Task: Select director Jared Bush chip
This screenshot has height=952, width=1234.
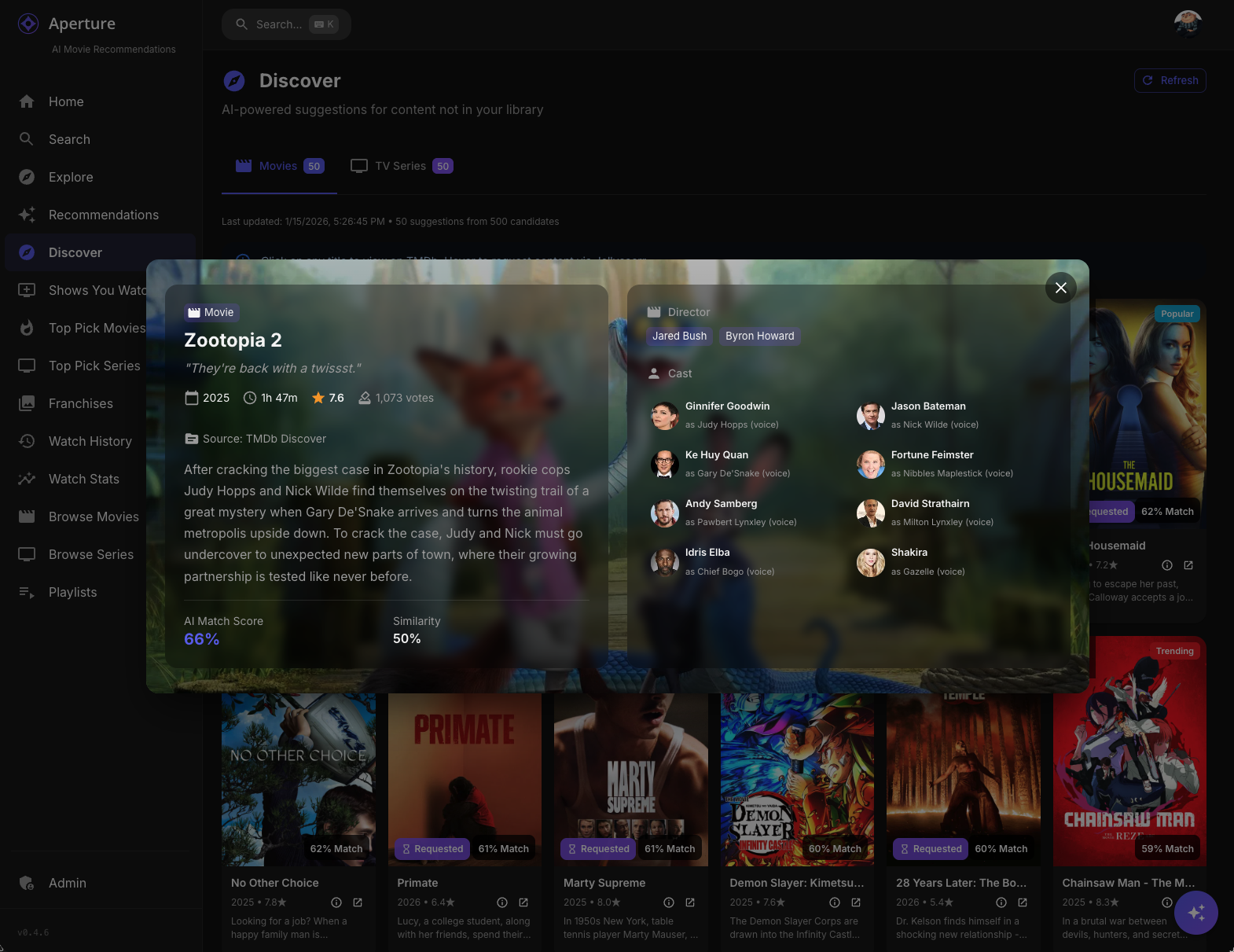Action: pyautogui.click(x=679, y=336)
